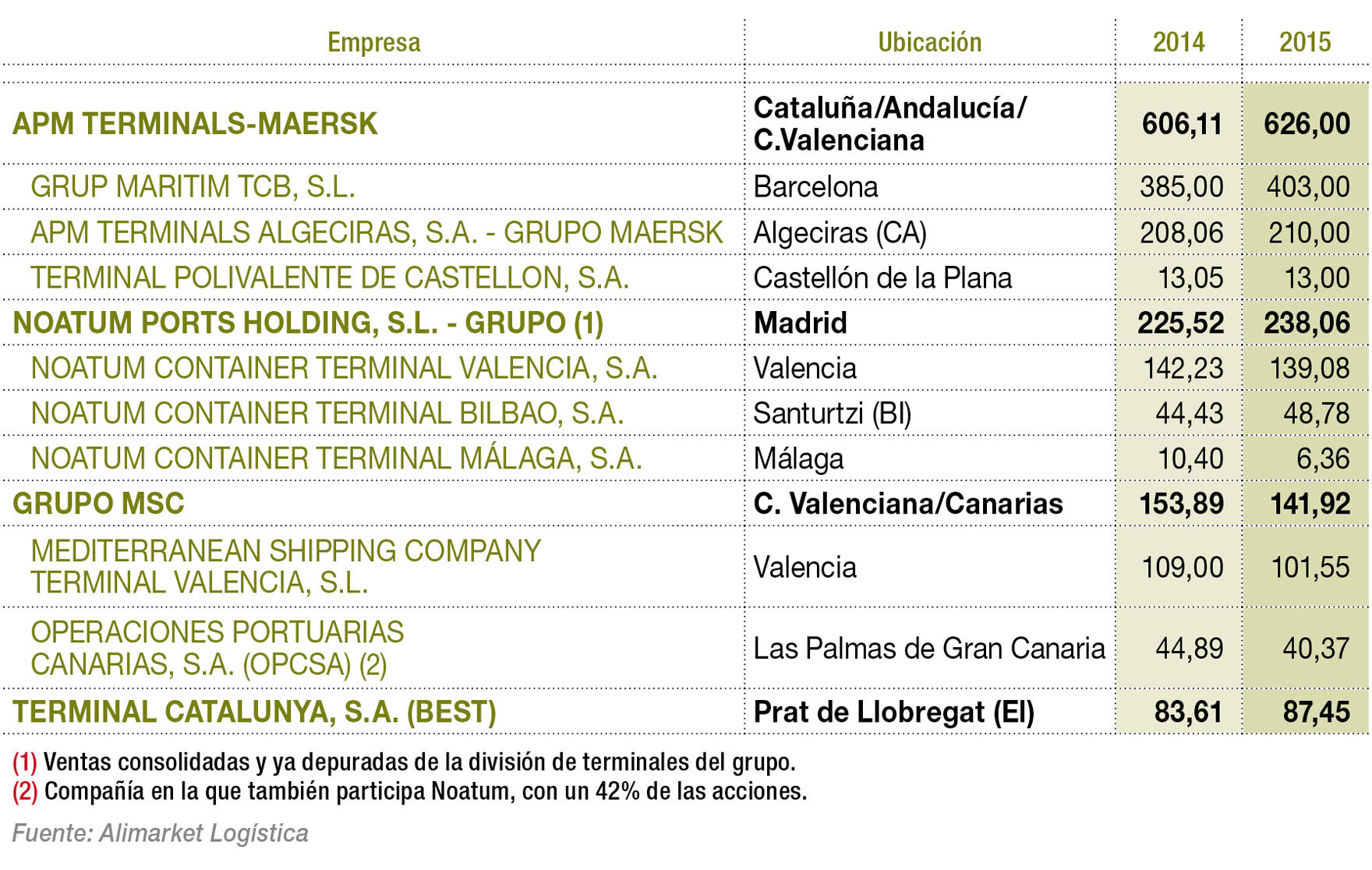Viewport: 1372px width, 870px height.
Task: Click the 2014 column header
Action: pos(1178,42)
